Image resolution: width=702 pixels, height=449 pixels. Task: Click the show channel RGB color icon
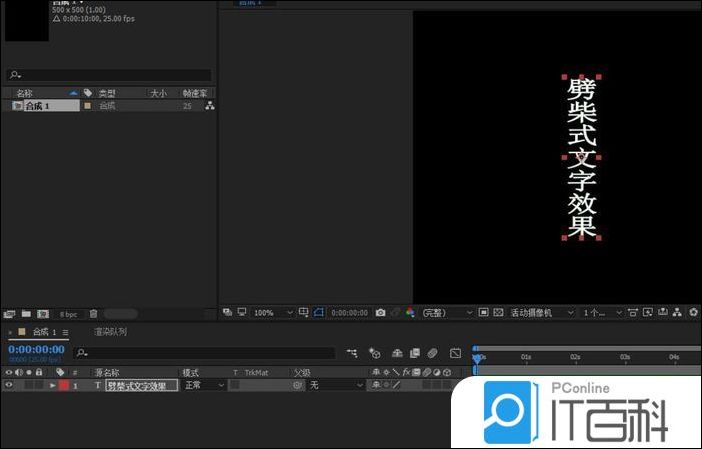(409, 313)
